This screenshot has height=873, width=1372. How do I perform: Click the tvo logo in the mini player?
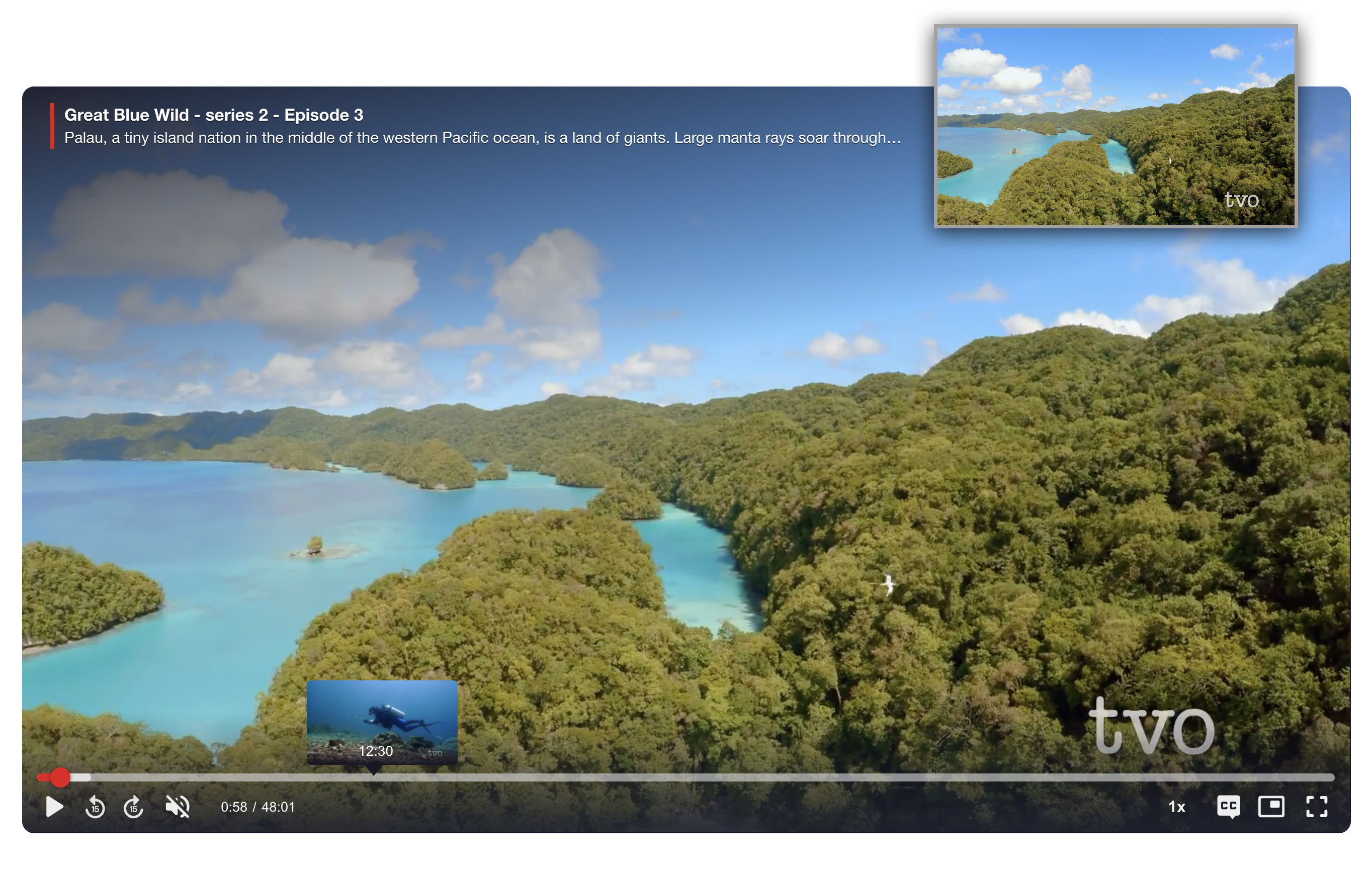click(x=1242, y=200)
